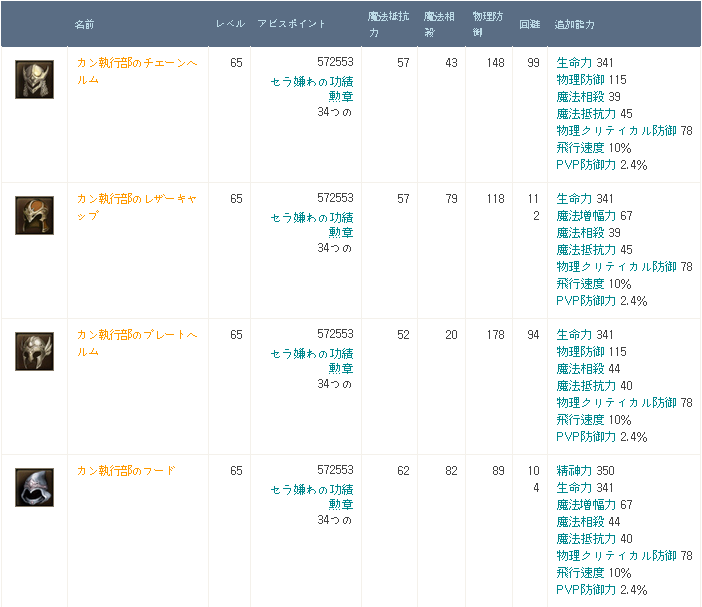Click the hood item icon

[x=34, y=487]
